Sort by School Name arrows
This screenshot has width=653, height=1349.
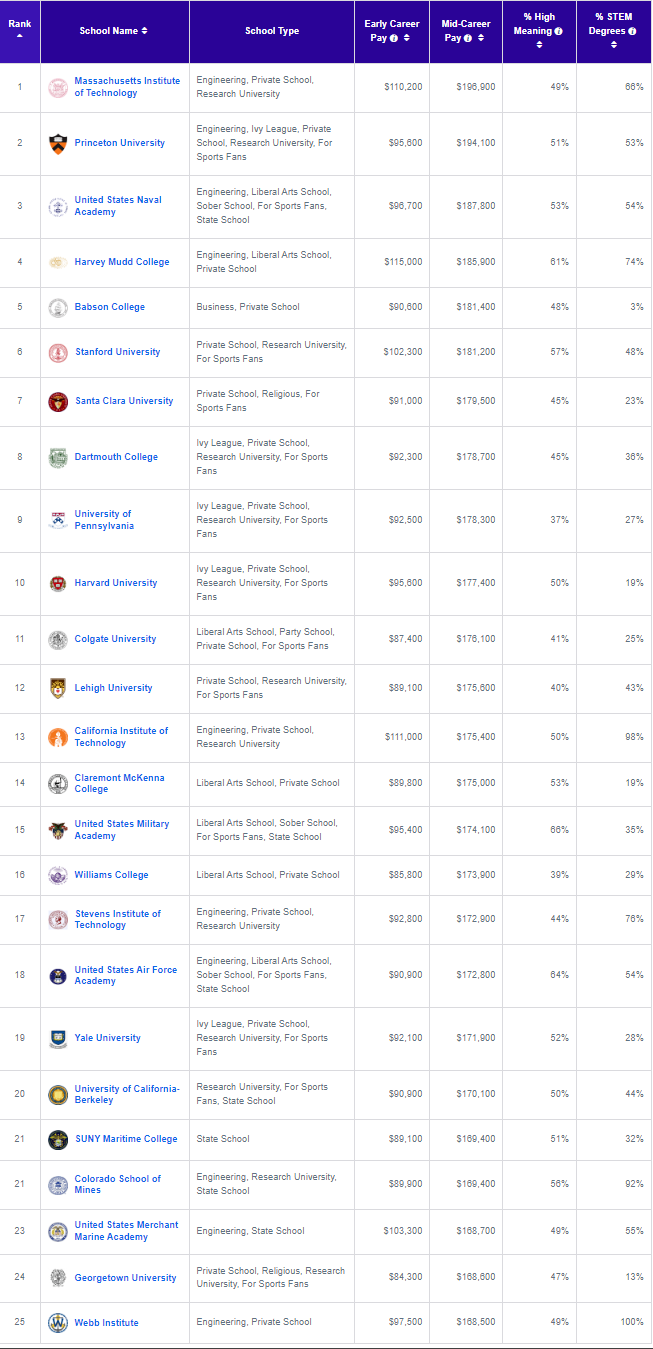pyautogui.click(x=144, y=31)
